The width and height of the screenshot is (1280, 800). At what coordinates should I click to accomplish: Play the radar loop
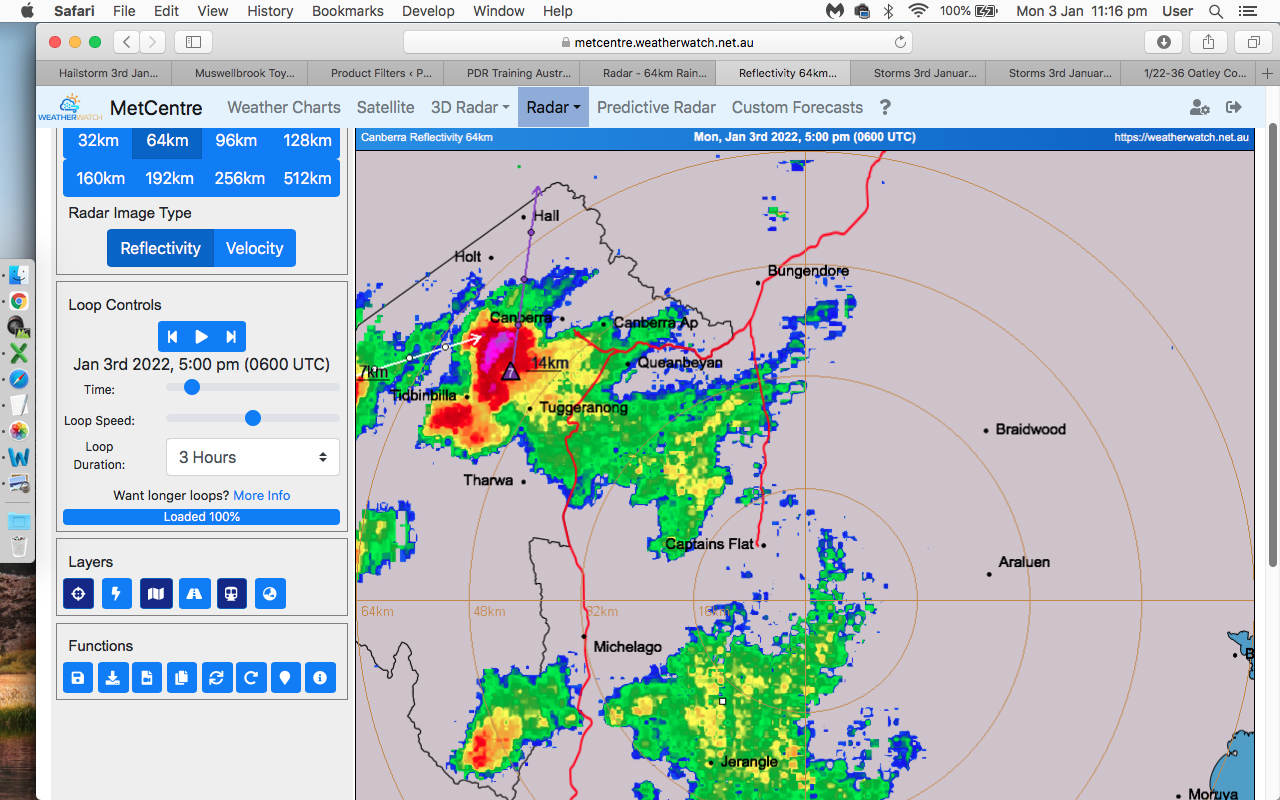click(x=202, y=337)
